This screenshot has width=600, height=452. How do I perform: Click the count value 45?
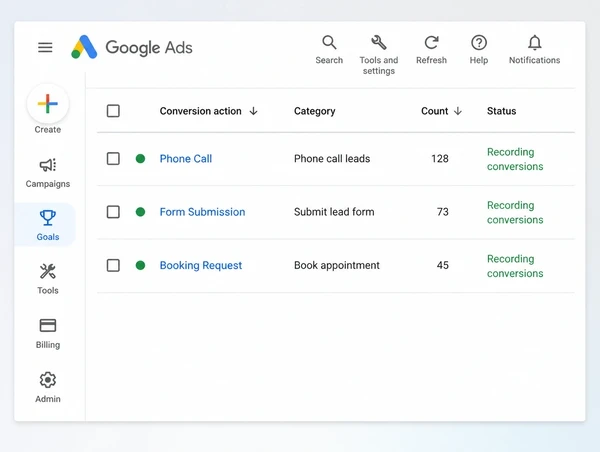(x=442, y=265)
